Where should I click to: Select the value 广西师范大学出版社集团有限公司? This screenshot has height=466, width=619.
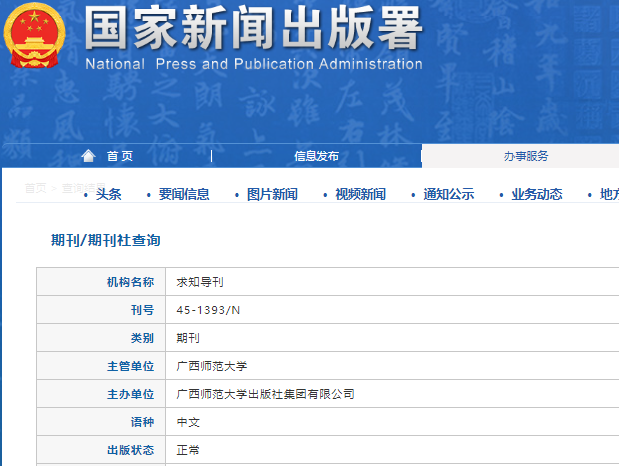[265, 394]
